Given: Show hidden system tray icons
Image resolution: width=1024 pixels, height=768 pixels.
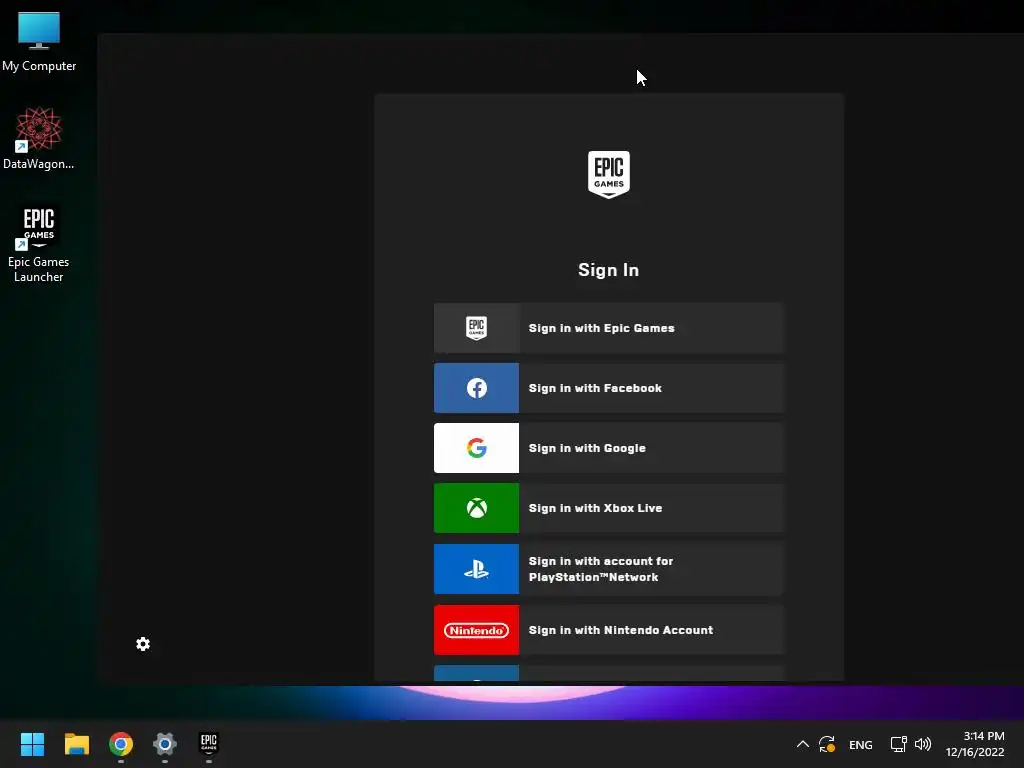Looking at the screenshot, I should pos(803,744).
